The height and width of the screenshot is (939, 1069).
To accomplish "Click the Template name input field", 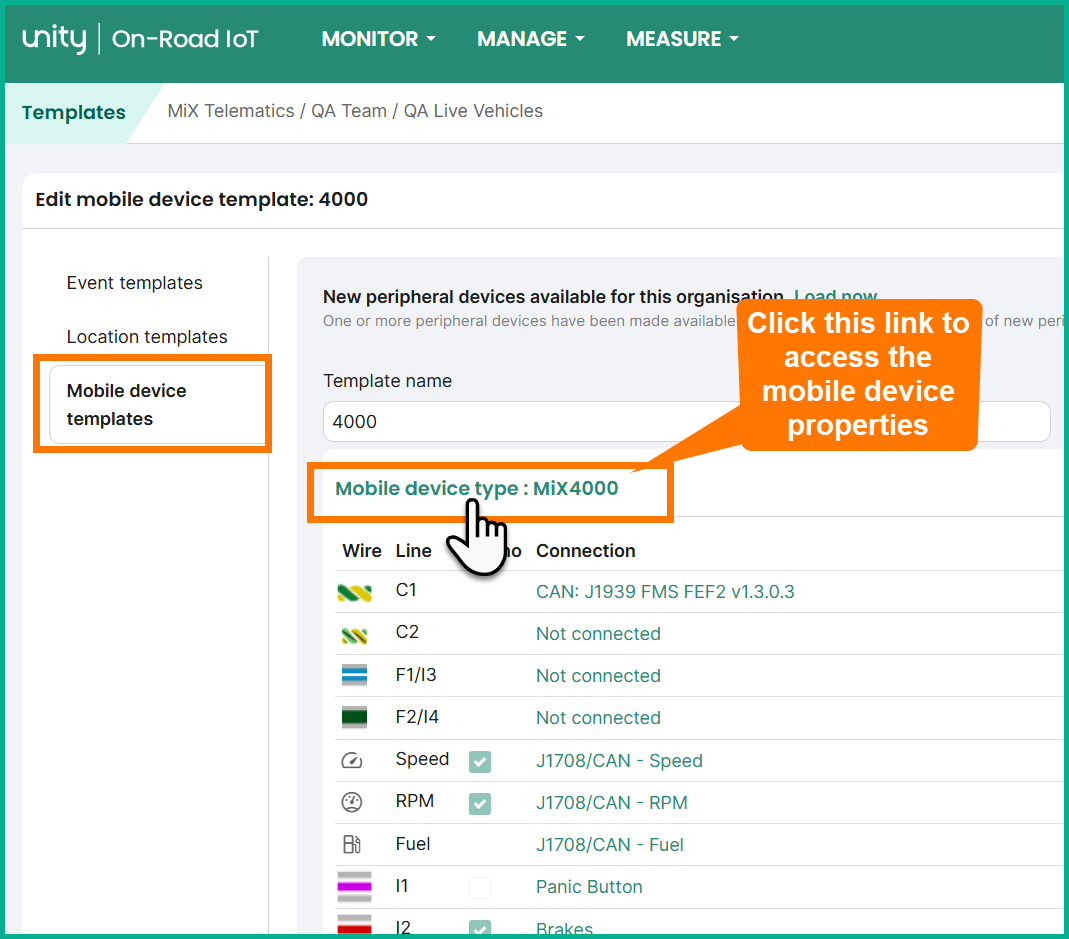I will [686, 422].
